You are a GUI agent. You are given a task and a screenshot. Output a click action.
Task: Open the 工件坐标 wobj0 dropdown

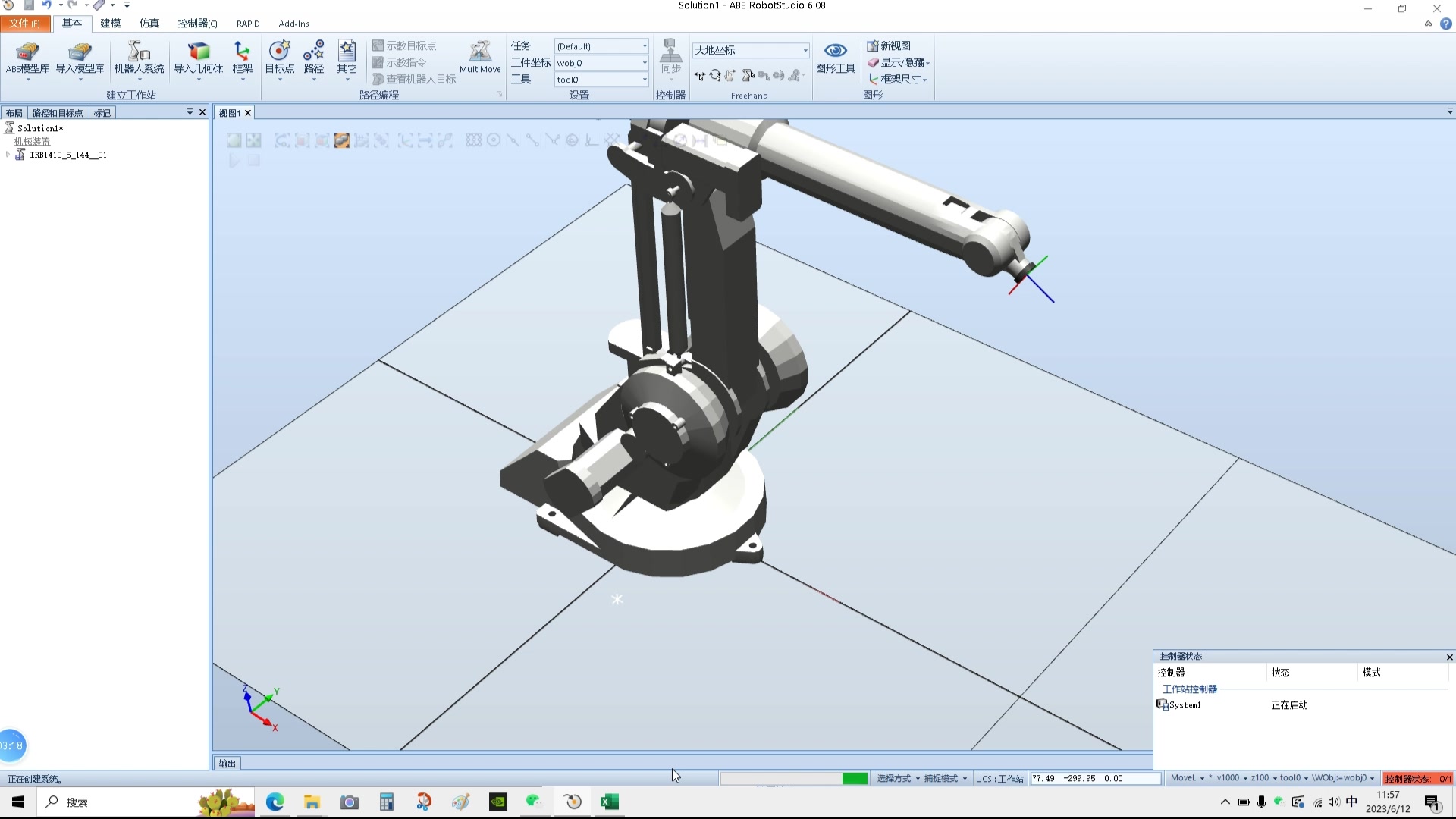click(601, 63)
